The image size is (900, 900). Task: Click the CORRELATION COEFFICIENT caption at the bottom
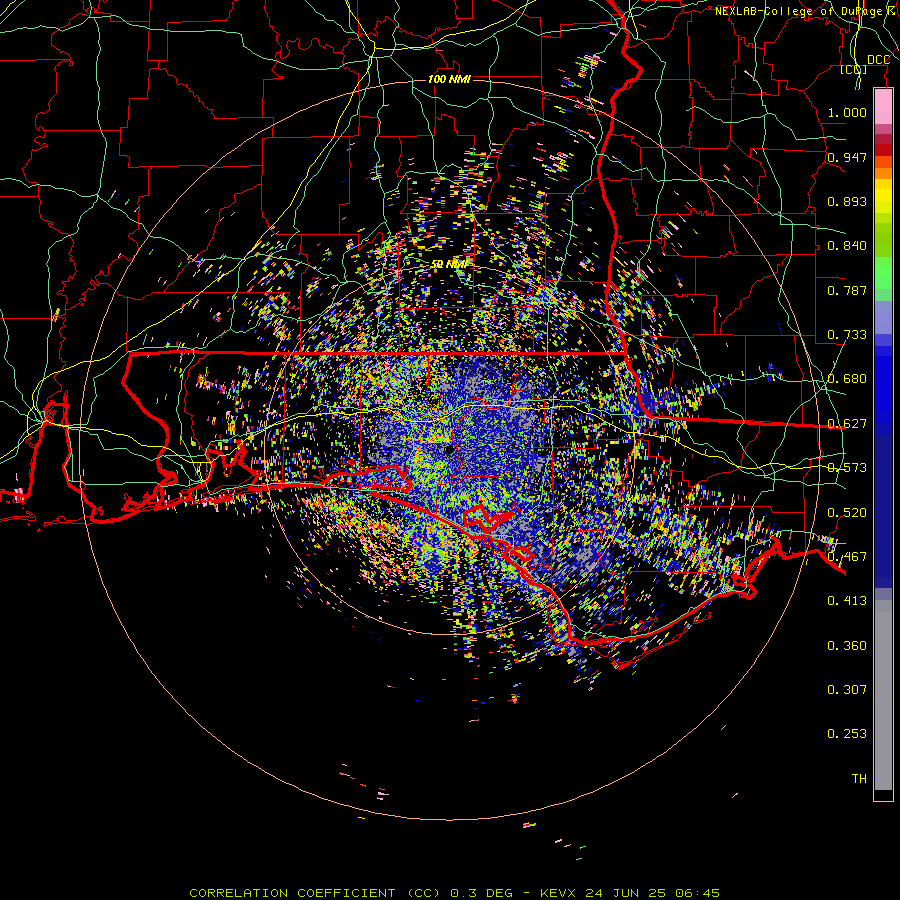(454, 893)
